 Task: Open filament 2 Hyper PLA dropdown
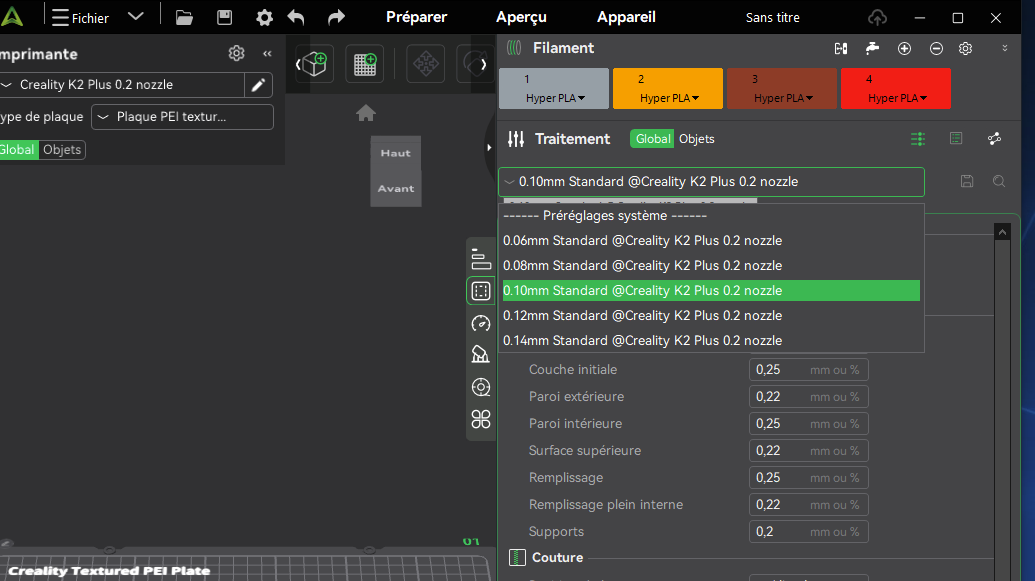coord(668,88)
